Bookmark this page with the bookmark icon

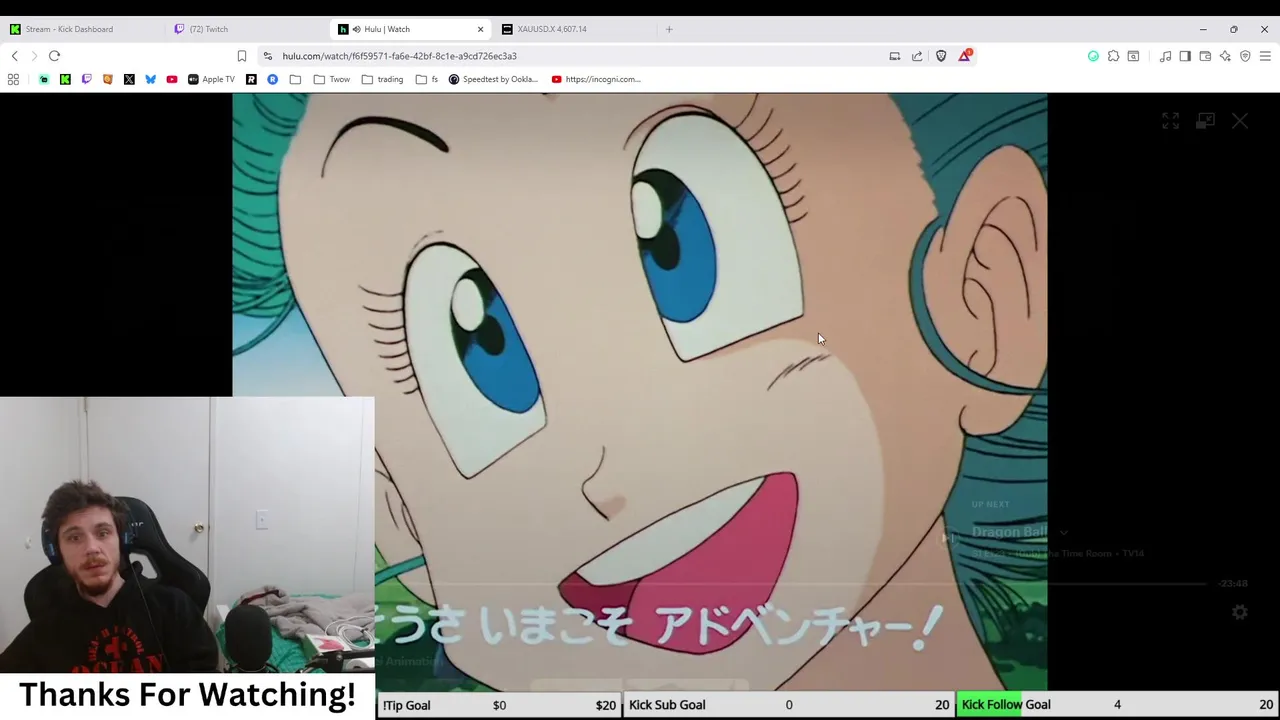[241, 56]
